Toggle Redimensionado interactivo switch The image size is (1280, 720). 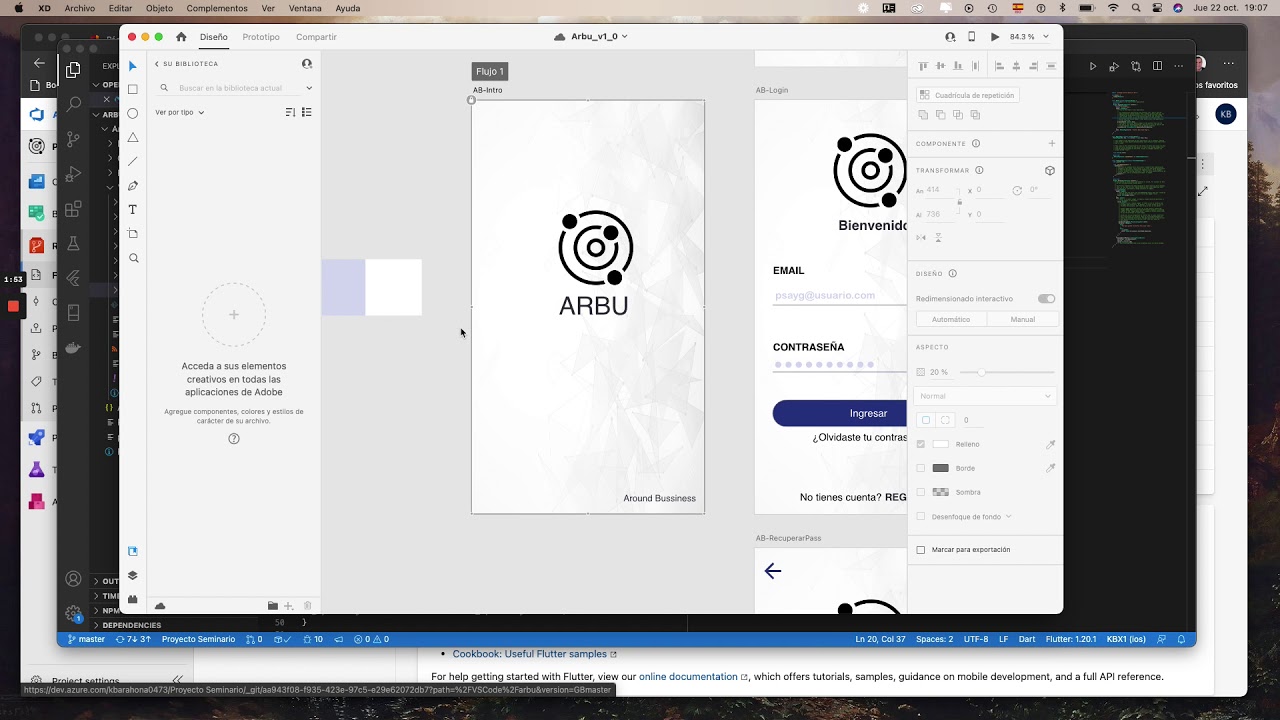coord(1046,299)
